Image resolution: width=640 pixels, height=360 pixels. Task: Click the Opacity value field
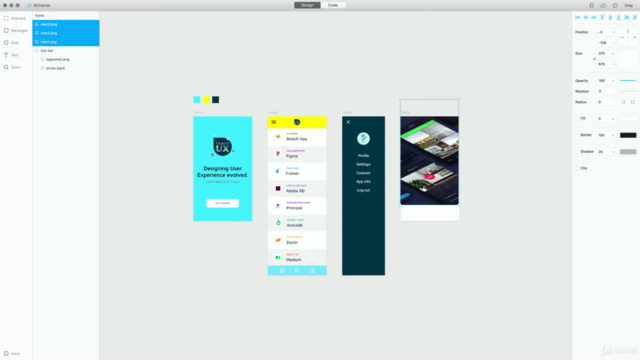click(x=605, y=81)
